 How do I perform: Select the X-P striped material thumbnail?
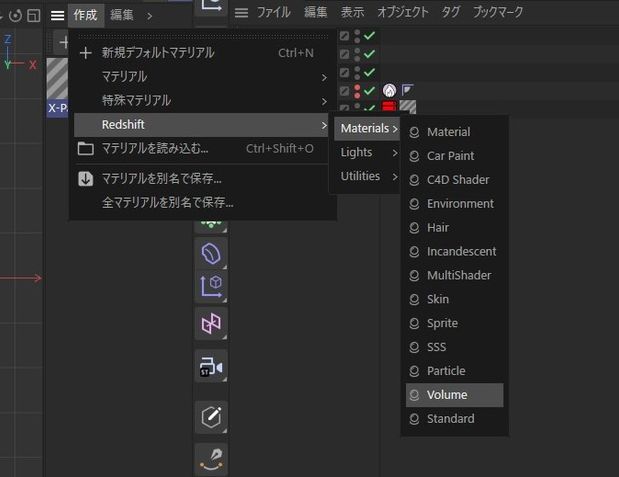[57, 79]
